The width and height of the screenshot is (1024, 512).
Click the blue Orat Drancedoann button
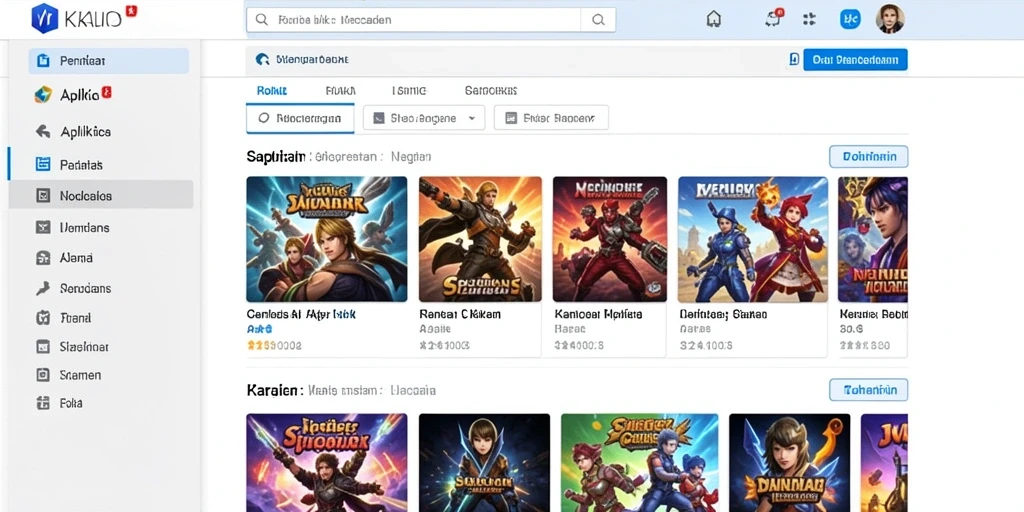[x=855, y=59]
